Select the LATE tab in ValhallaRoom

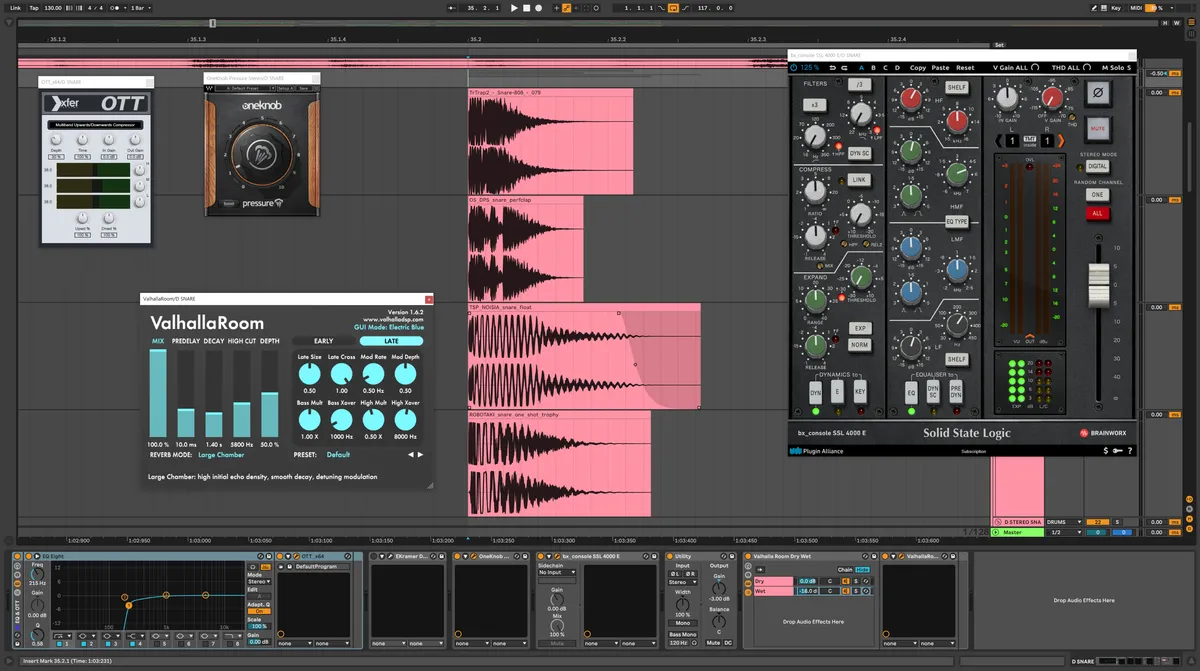pos(391,341)
